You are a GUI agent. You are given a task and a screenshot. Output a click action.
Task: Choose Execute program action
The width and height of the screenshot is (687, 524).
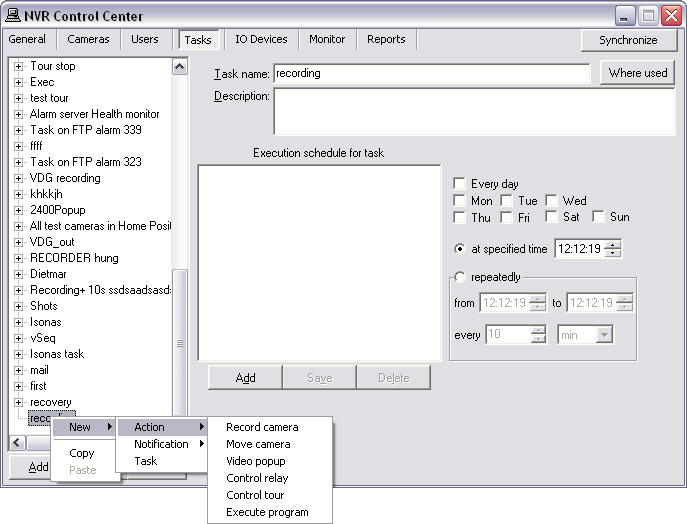(x=269, y=512)
